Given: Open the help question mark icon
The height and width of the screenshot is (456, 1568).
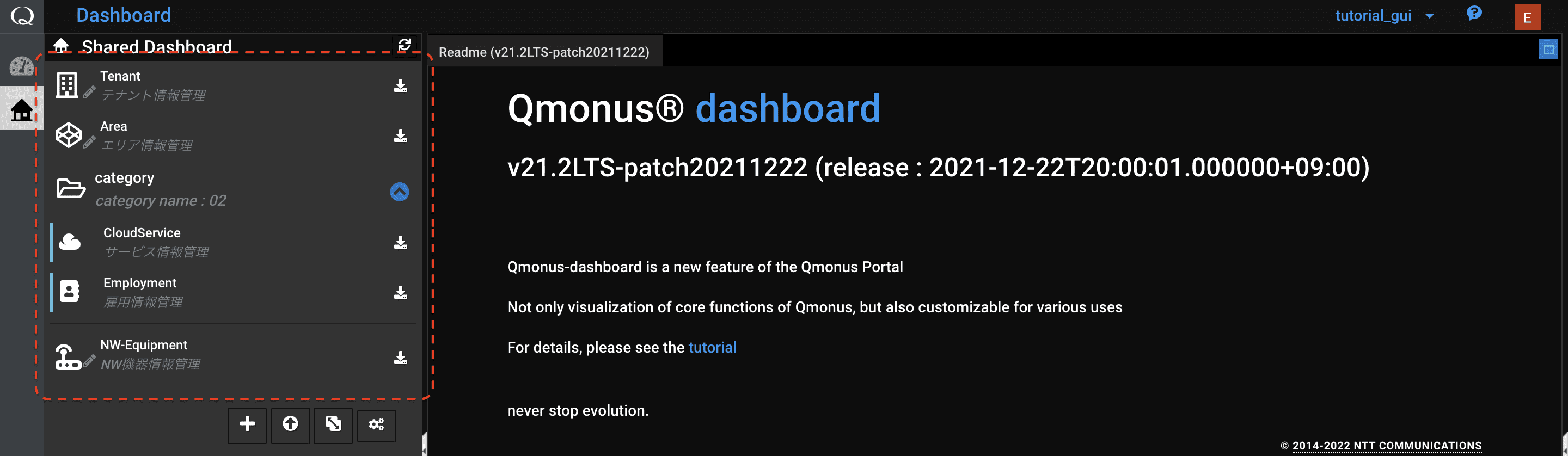Looking at the screenshot, I should click(1474, 14).
